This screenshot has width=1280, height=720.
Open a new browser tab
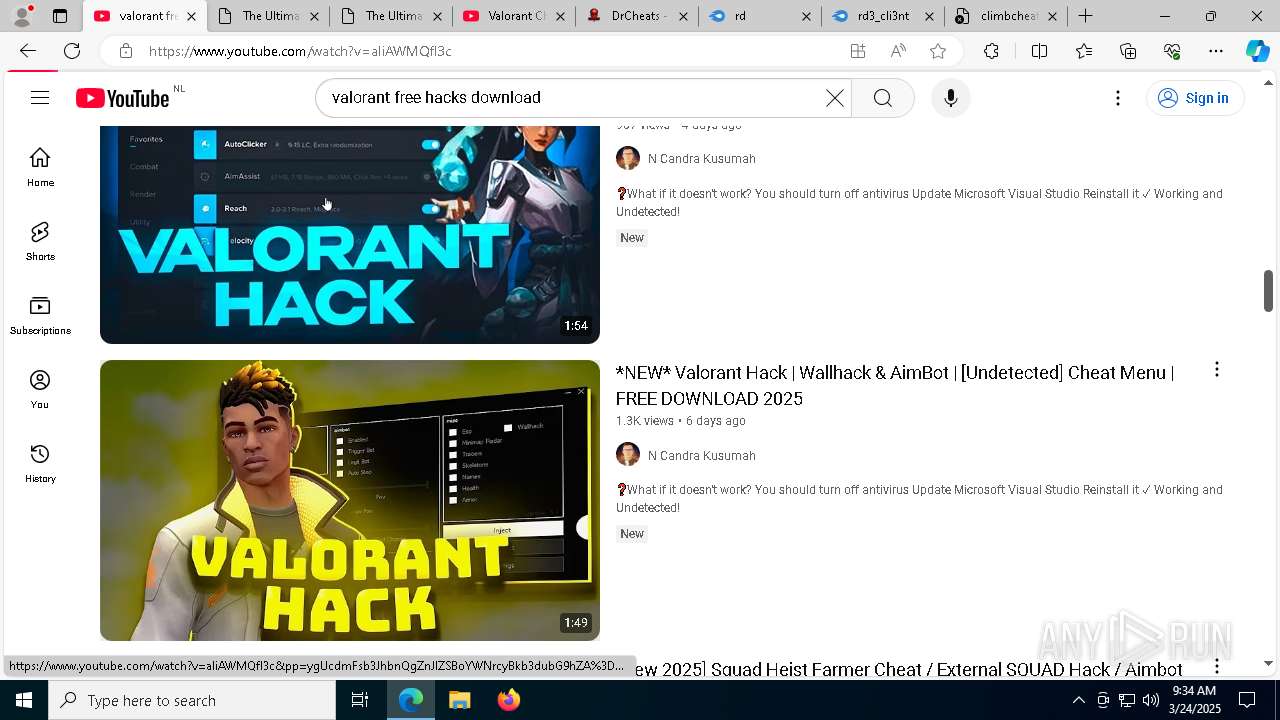[1085, 16]
